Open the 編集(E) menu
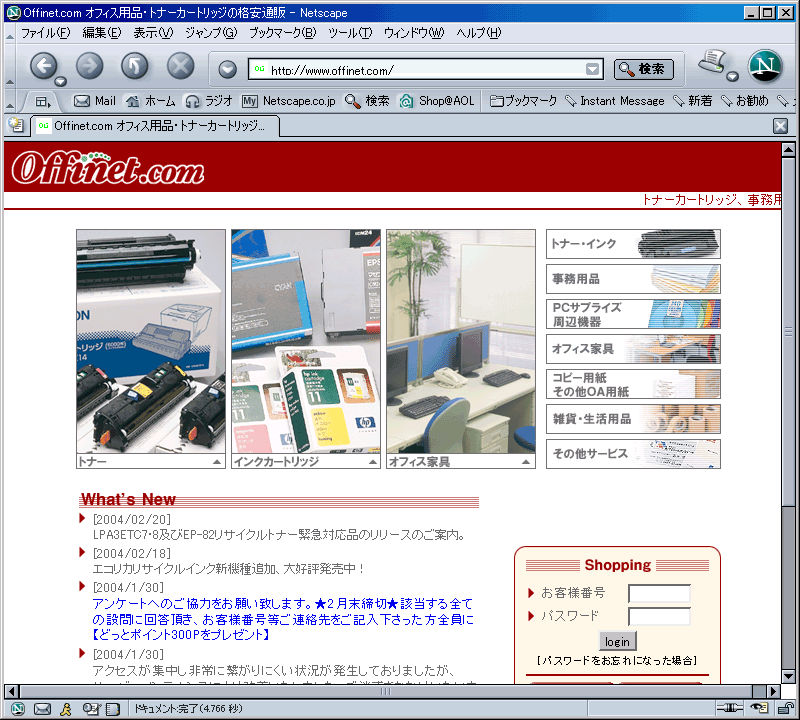Viewport: 800px width, 720px height. (102, 33)
